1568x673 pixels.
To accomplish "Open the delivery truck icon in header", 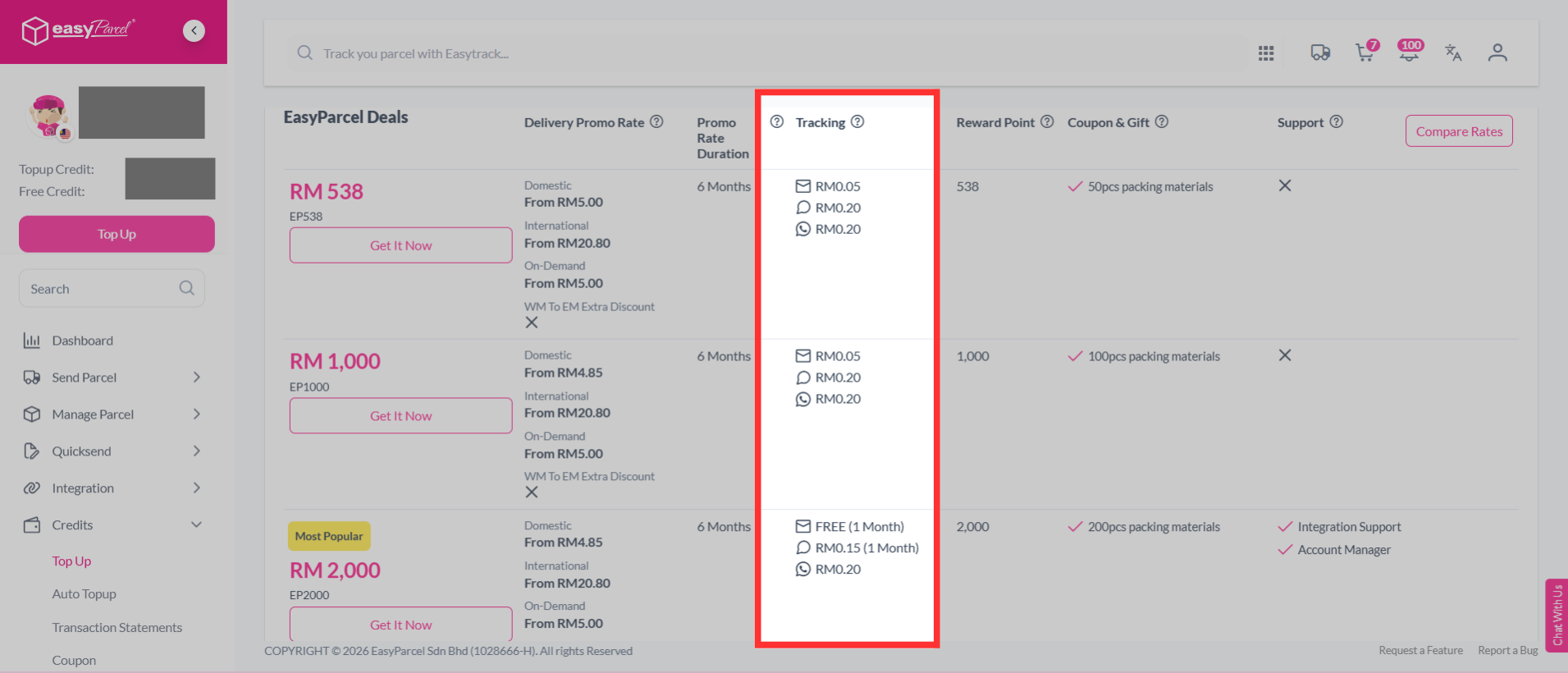I will point(1320,53).
